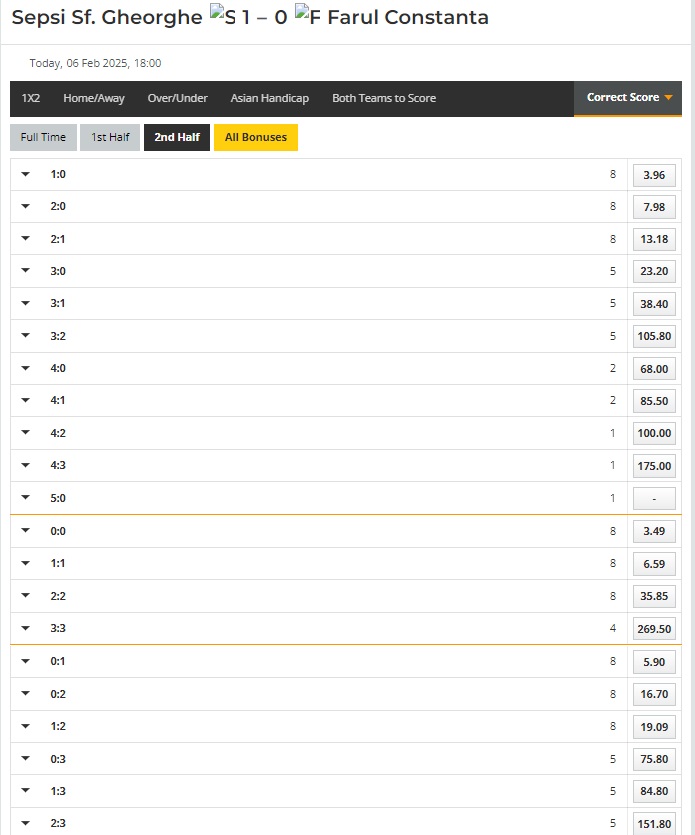
Task: Click odds 269.50 for score 3:3
Action: tap(654, 629)
